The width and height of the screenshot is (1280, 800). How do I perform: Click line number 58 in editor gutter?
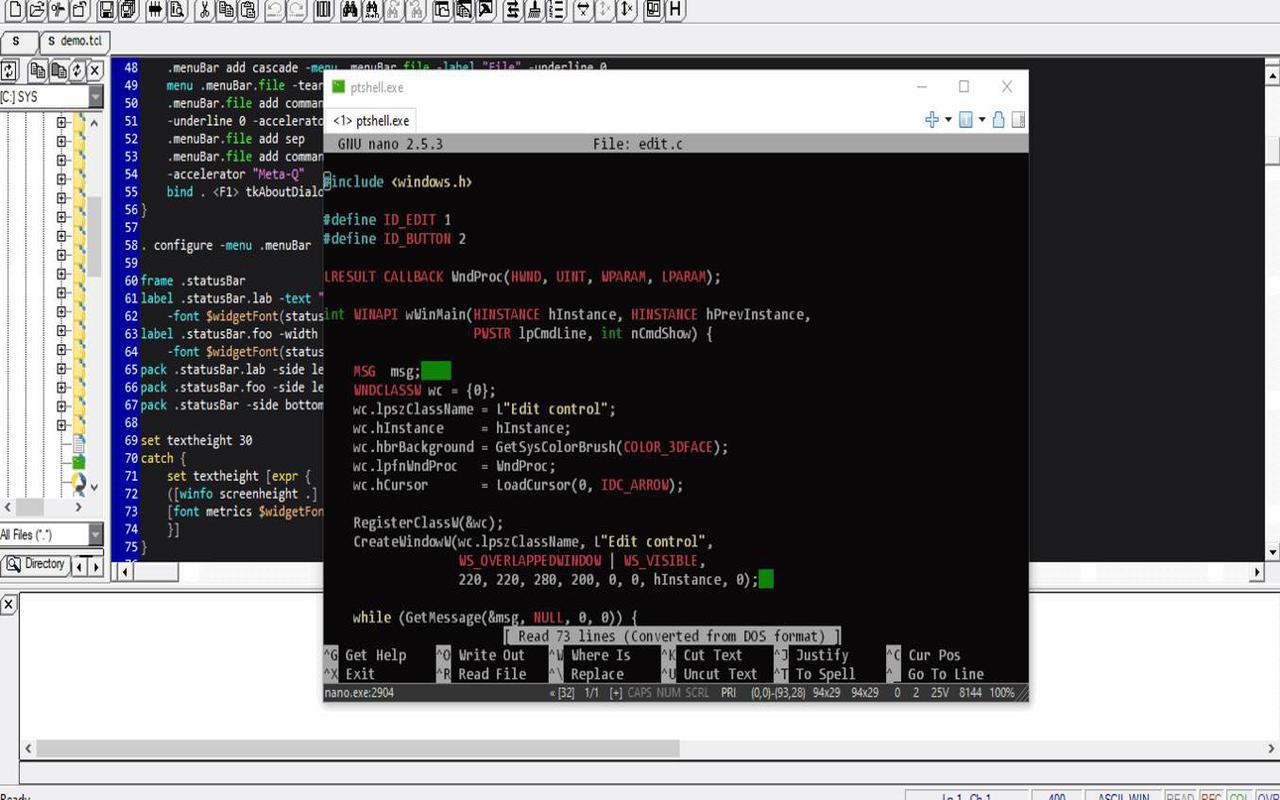click(131, 245)
